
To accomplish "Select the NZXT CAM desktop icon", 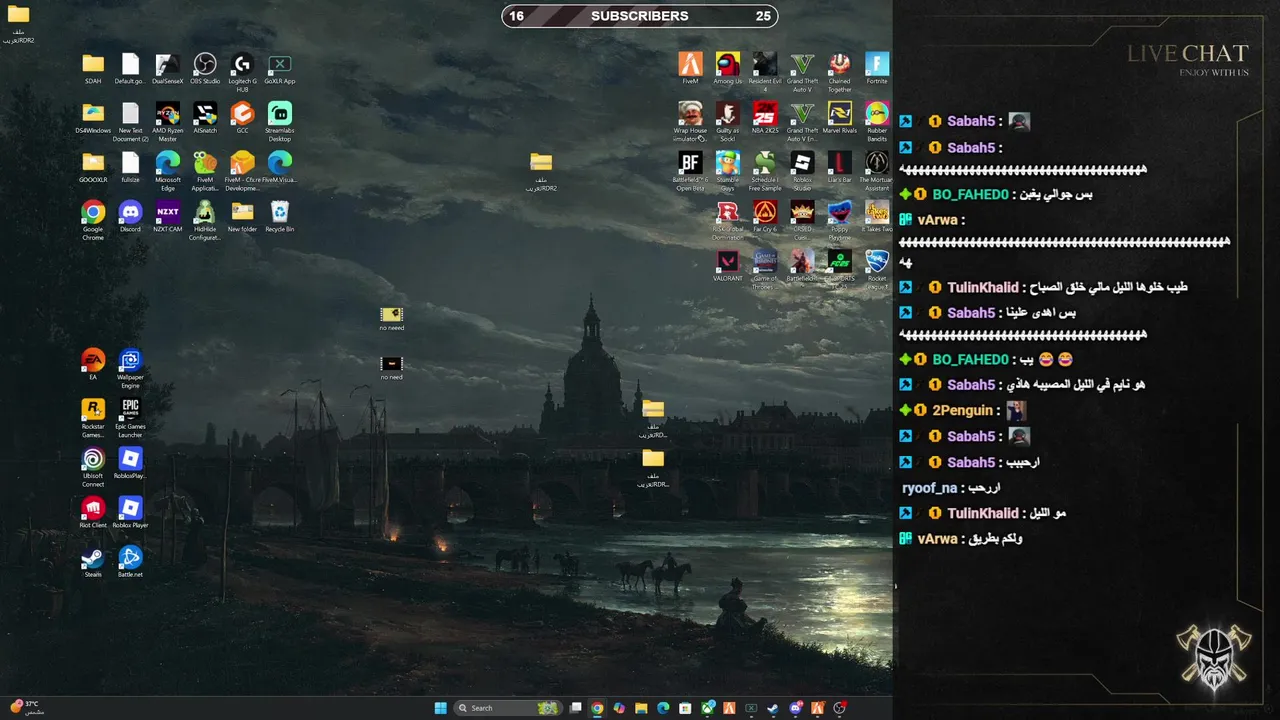I will tap(168, 216).
